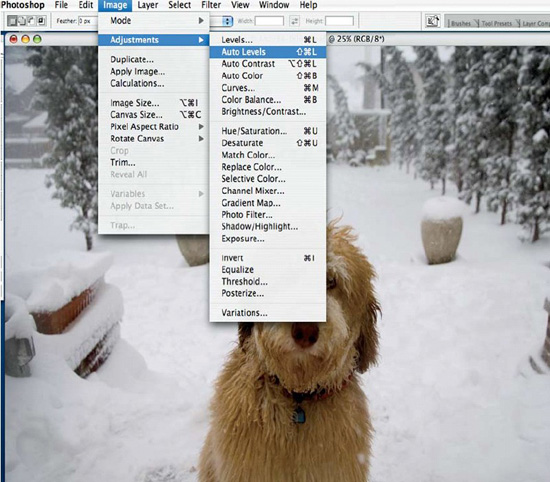Select the Add to selection icon
The height and width of the screenshot is (482, 550).
[22, 21]
